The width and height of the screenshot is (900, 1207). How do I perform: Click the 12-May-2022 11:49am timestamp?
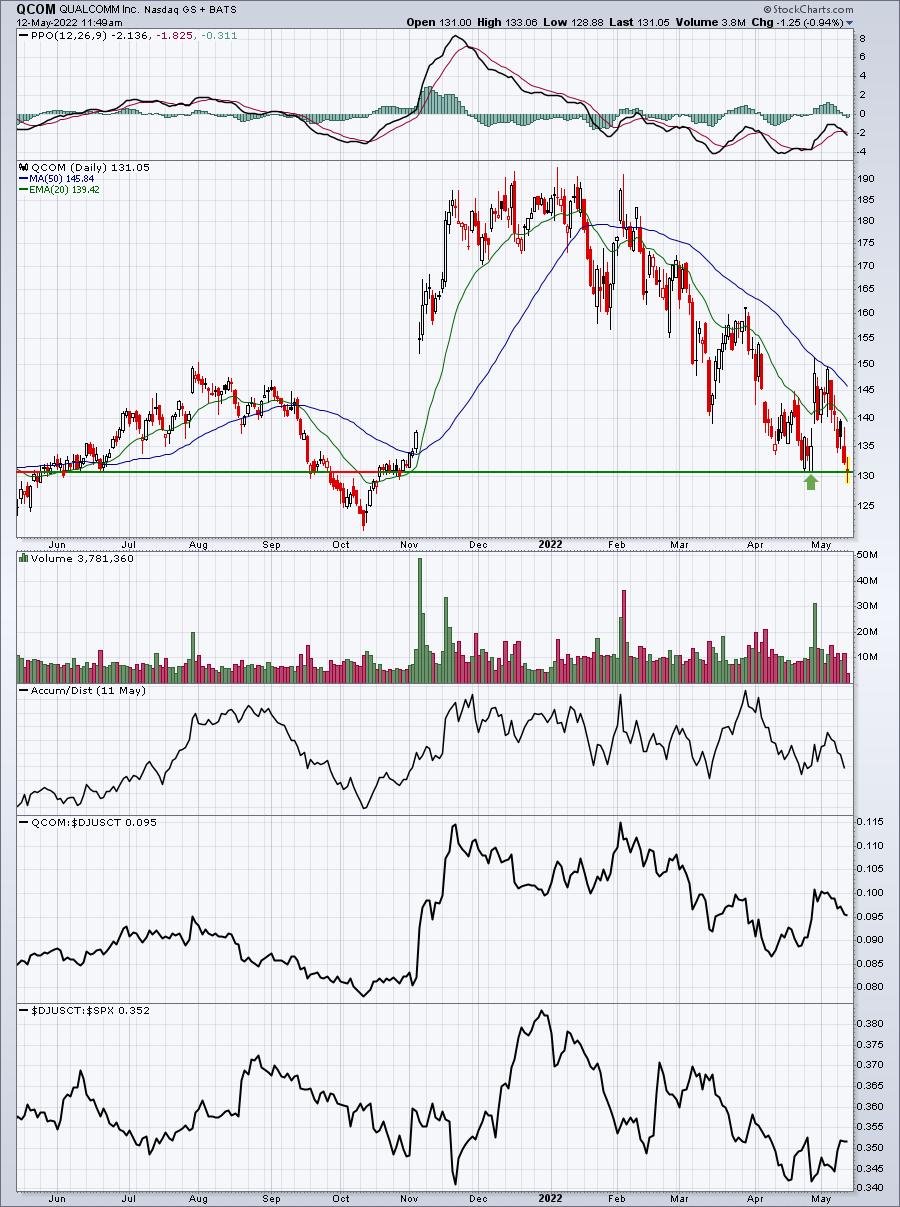point(63,21)
